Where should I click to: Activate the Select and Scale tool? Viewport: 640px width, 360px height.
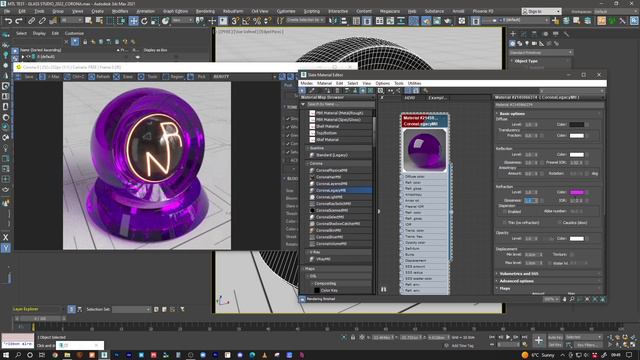[x=155, y=21]
